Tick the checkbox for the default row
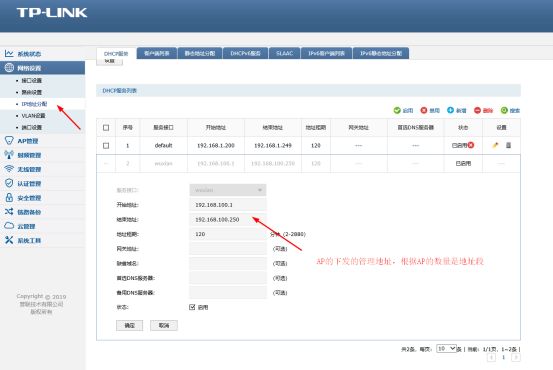Viewport: 553px width, 370px height. [106, 145]
